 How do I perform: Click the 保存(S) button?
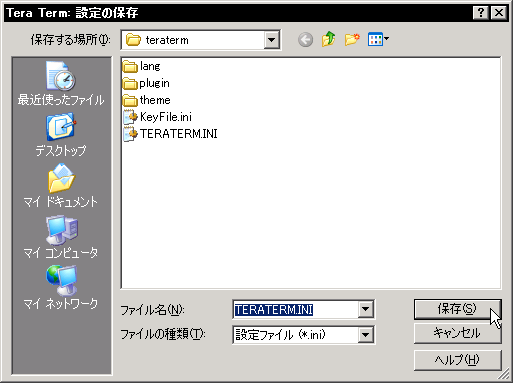457,309
